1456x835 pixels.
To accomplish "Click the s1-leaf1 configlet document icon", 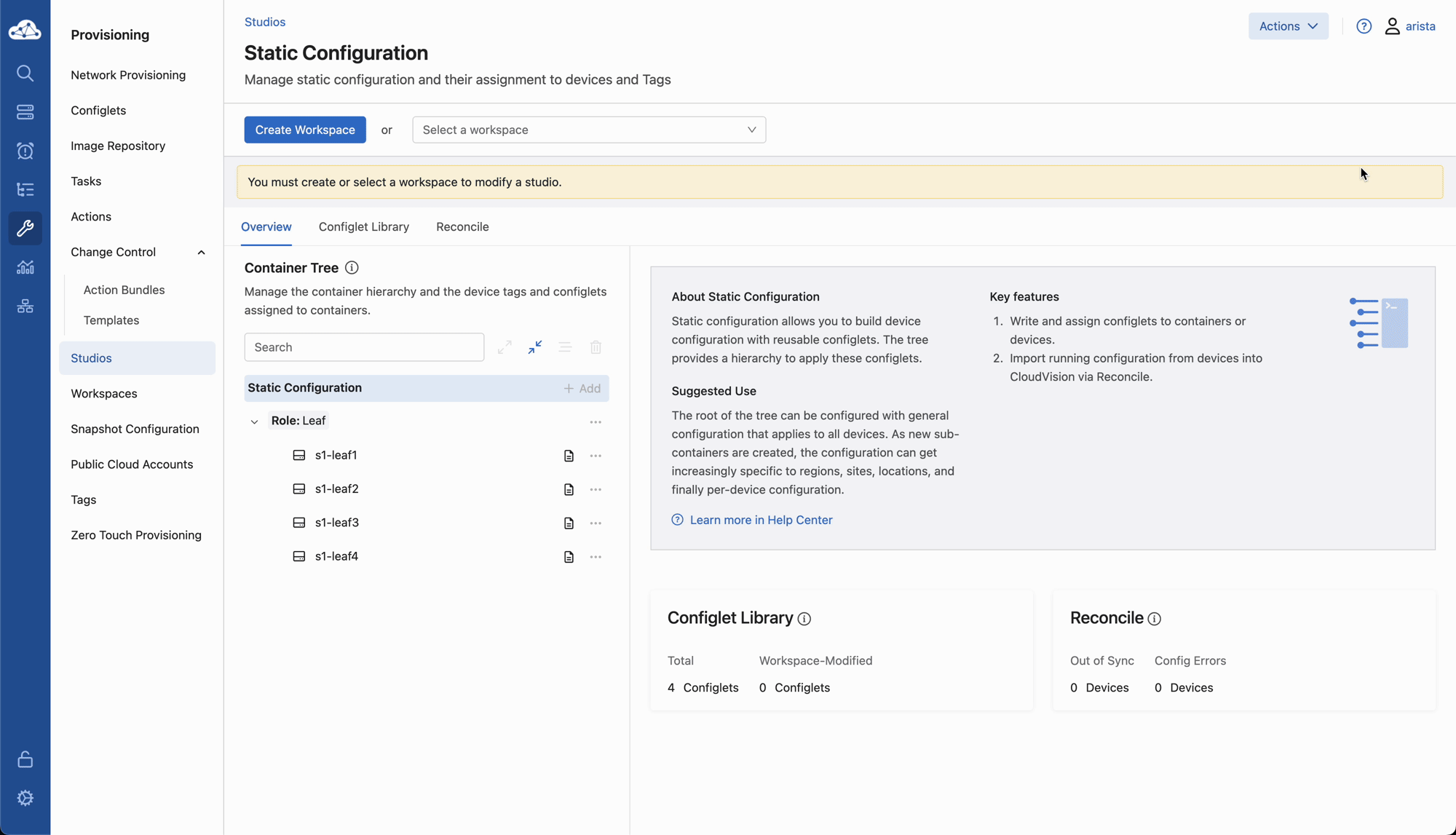I will (569, 456).
